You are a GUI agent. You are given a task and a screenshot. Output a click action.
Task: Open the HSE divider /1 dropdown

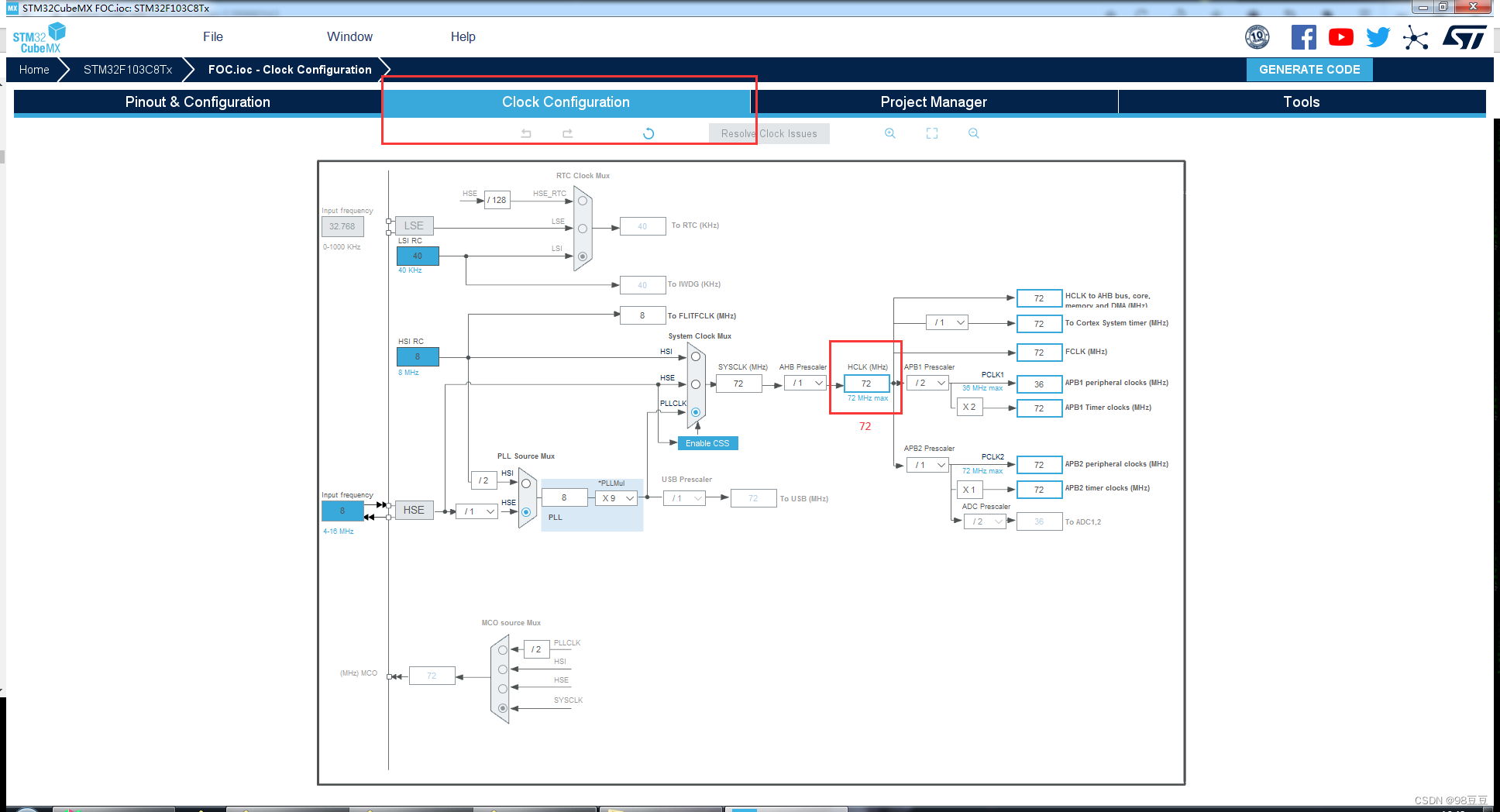476,511
